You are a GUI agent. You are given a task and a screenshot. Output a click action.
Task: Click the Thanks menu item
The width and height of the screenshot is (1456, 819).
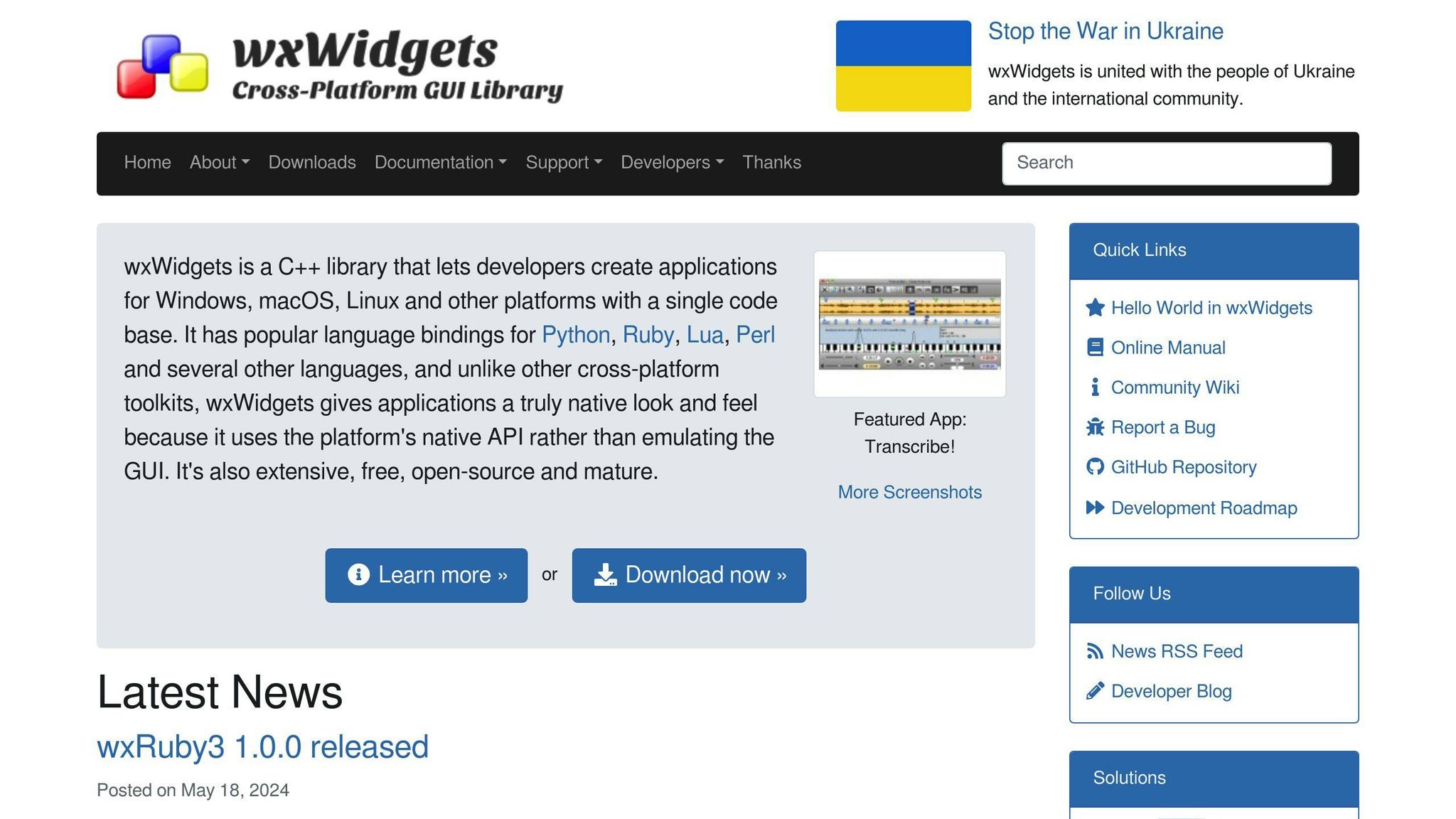pos(771,163)
